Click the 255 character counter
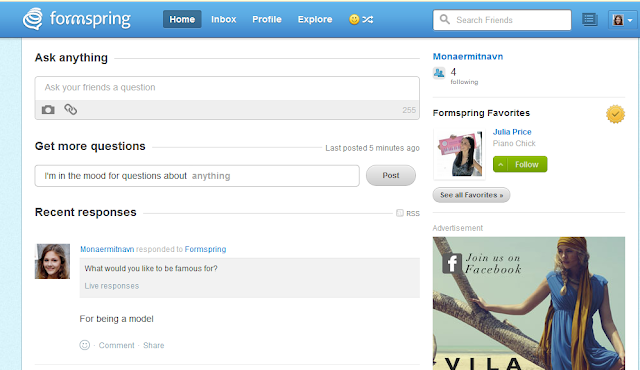The image size is (640, 370). 409,110
